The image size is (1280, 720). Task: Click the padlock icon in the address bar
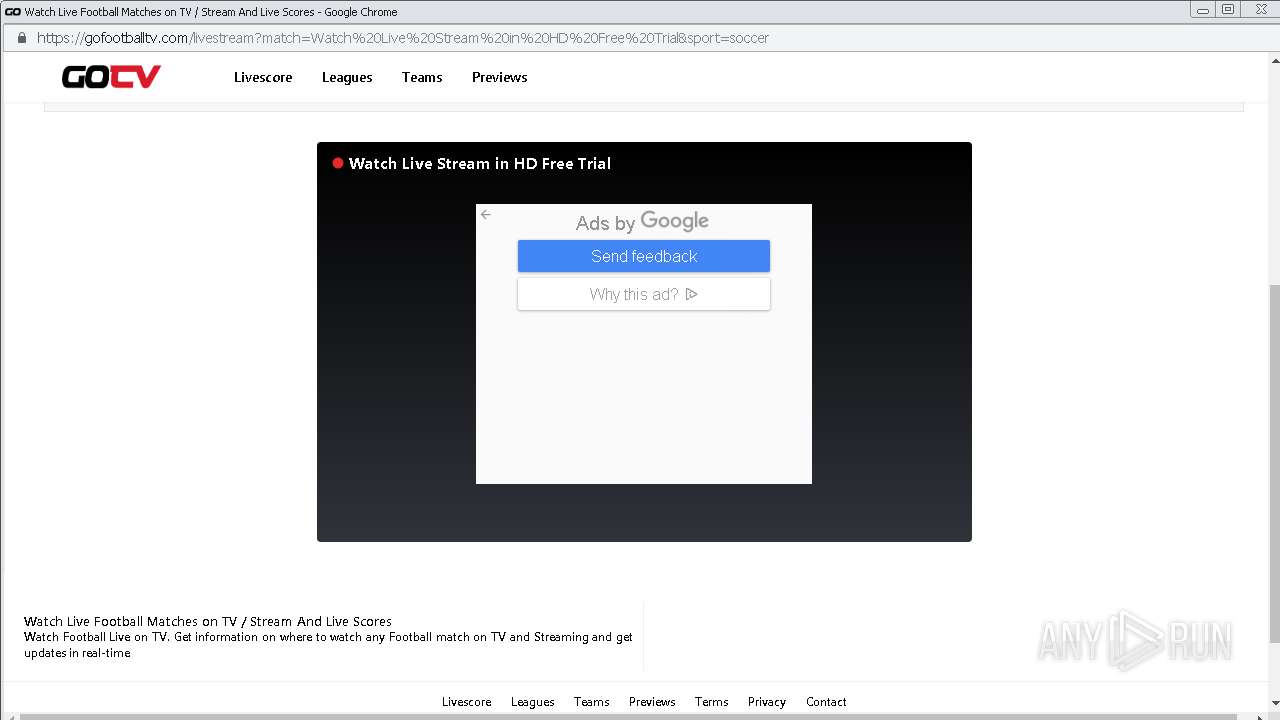21,38
